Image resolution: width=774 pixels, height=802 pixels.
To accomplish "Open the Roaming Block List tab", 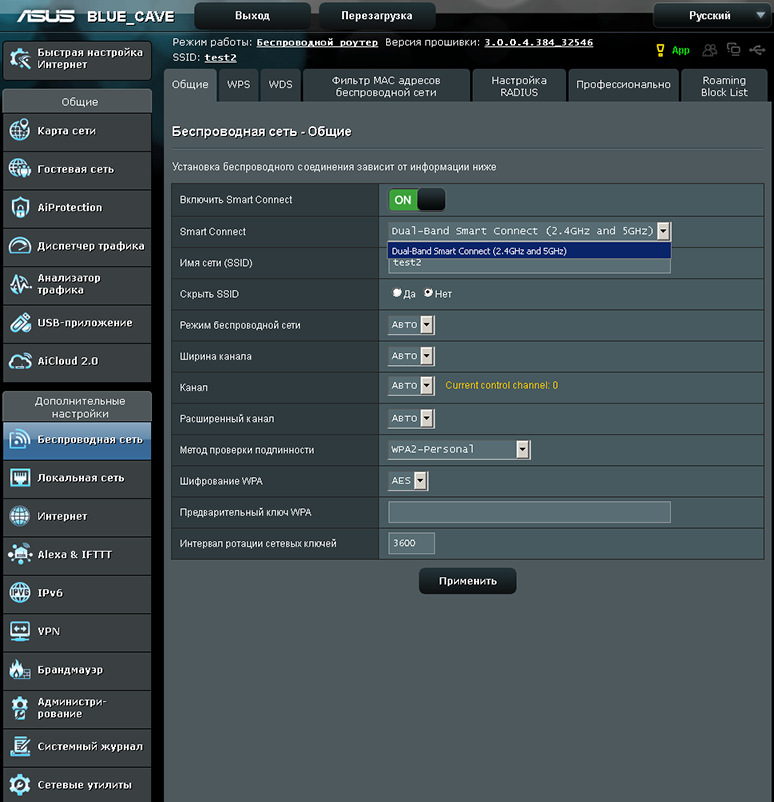I will point(724,86).
